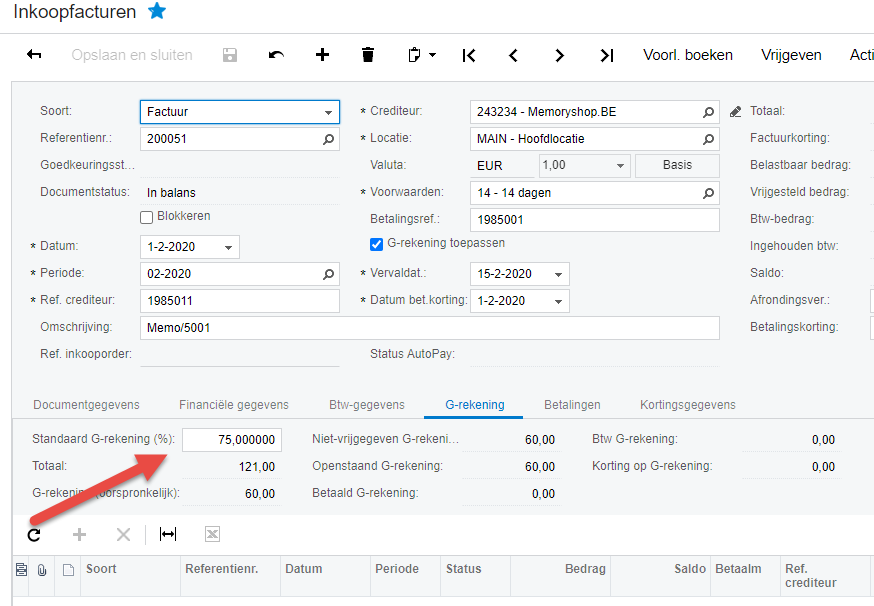Image resolution: width=874 pixels, height=606 pixels.
Task: Click the Betalingsref. field with 1985001
Action: (x=595, y=220)
